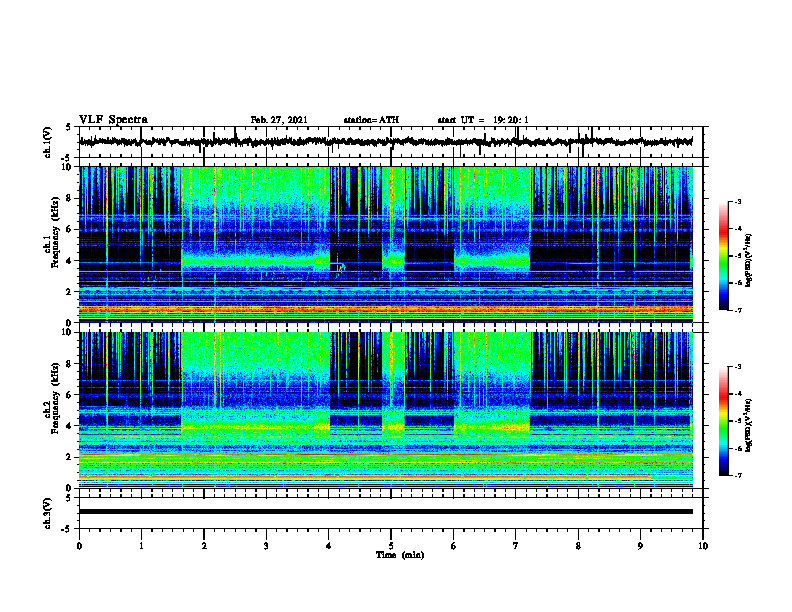The width and height of the screenshot is (792, 612).
Task: Click time axis tick label "8"
Action: pos(578,546)
